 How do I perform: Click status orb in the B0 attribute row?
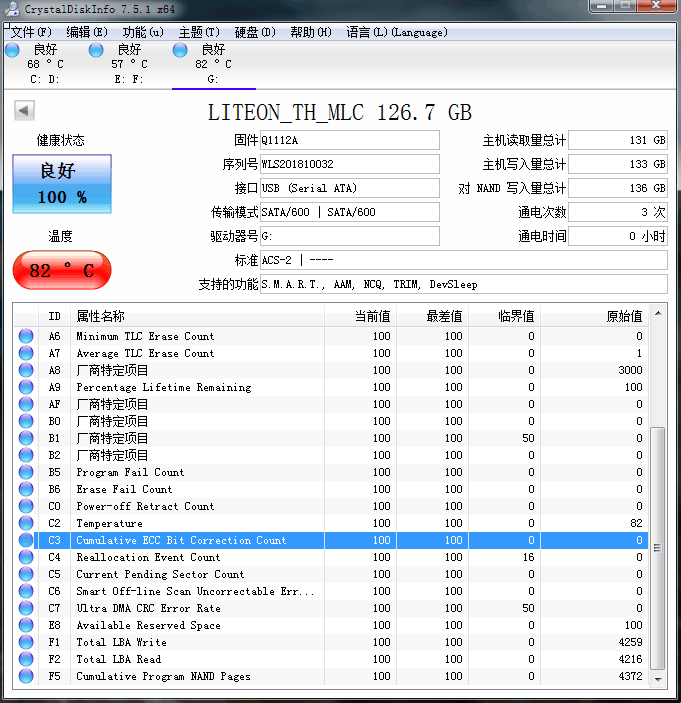[x=26, y=421]
